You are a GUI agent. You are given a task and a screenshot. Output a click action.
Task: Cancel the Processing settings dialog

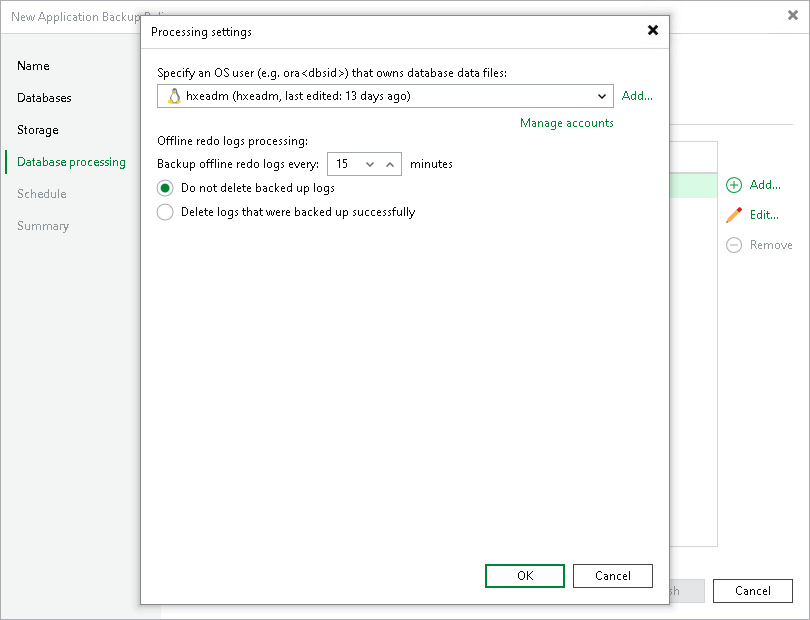pos(612,576)
